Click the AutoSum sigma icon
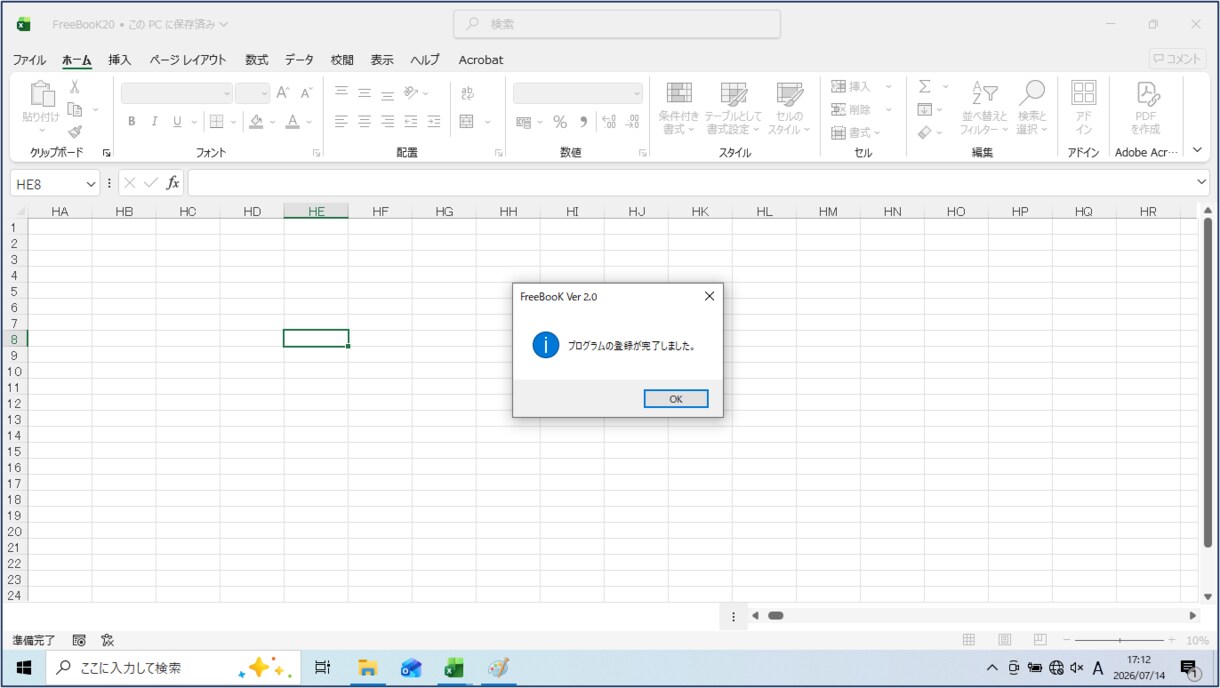This screenshot has width=1220, height=688. [x=925, y=87]
